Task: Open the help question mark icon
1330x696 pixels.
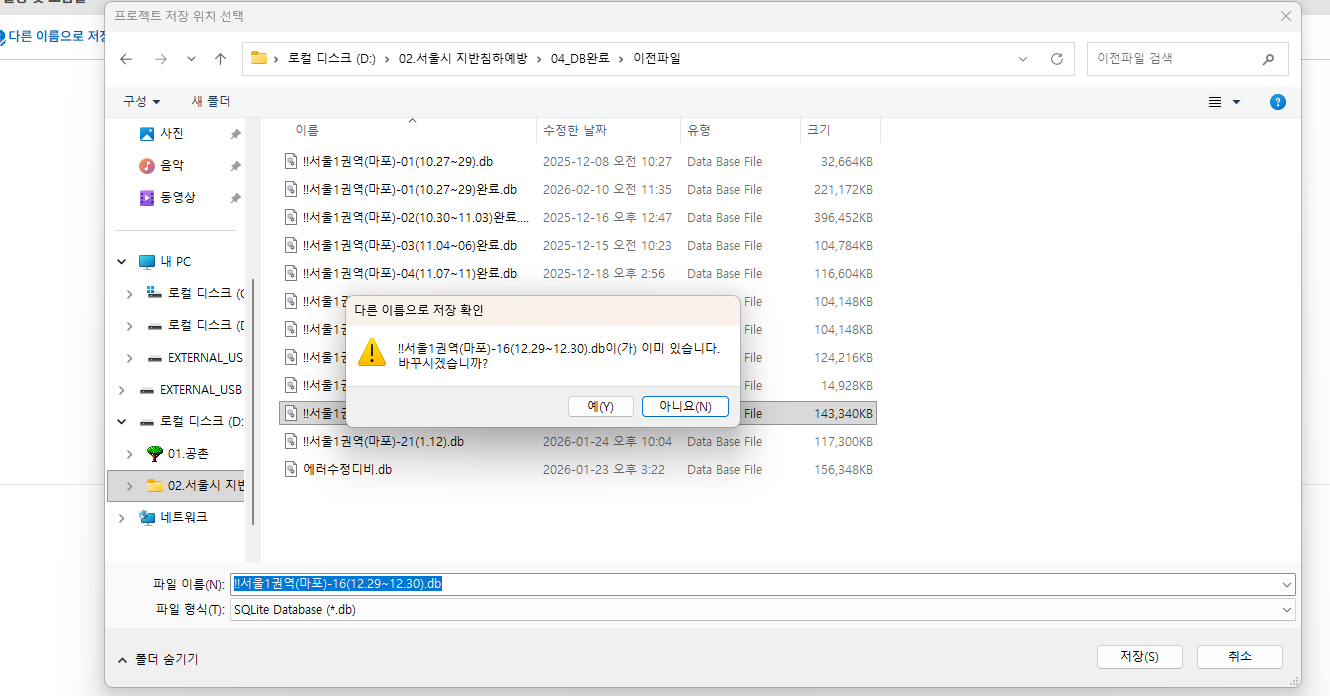Action: [x=1277, y=102]
